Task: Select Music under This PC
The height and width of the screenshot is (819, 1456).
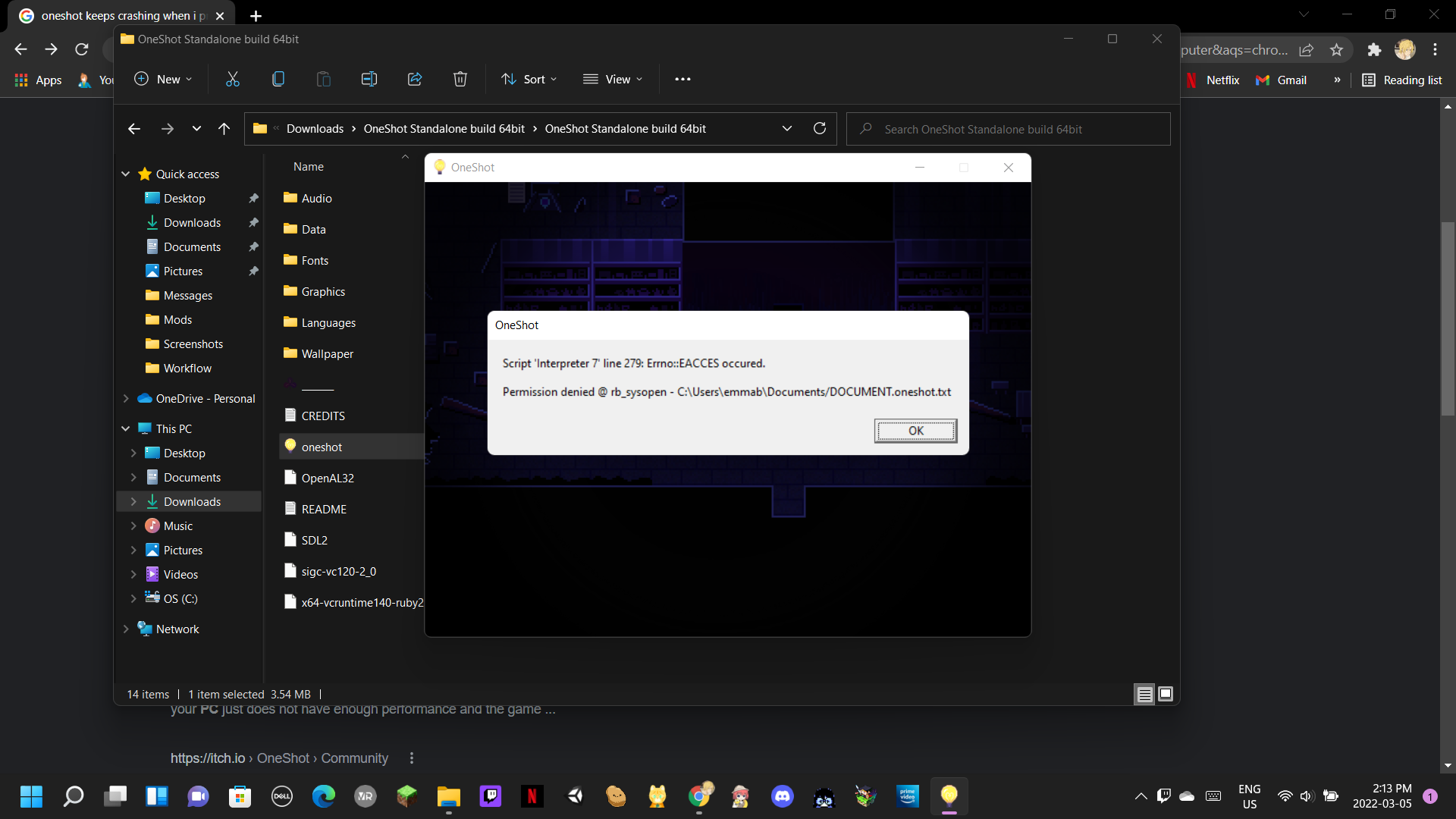Action: pyautogui.click(x=177, y=526)
